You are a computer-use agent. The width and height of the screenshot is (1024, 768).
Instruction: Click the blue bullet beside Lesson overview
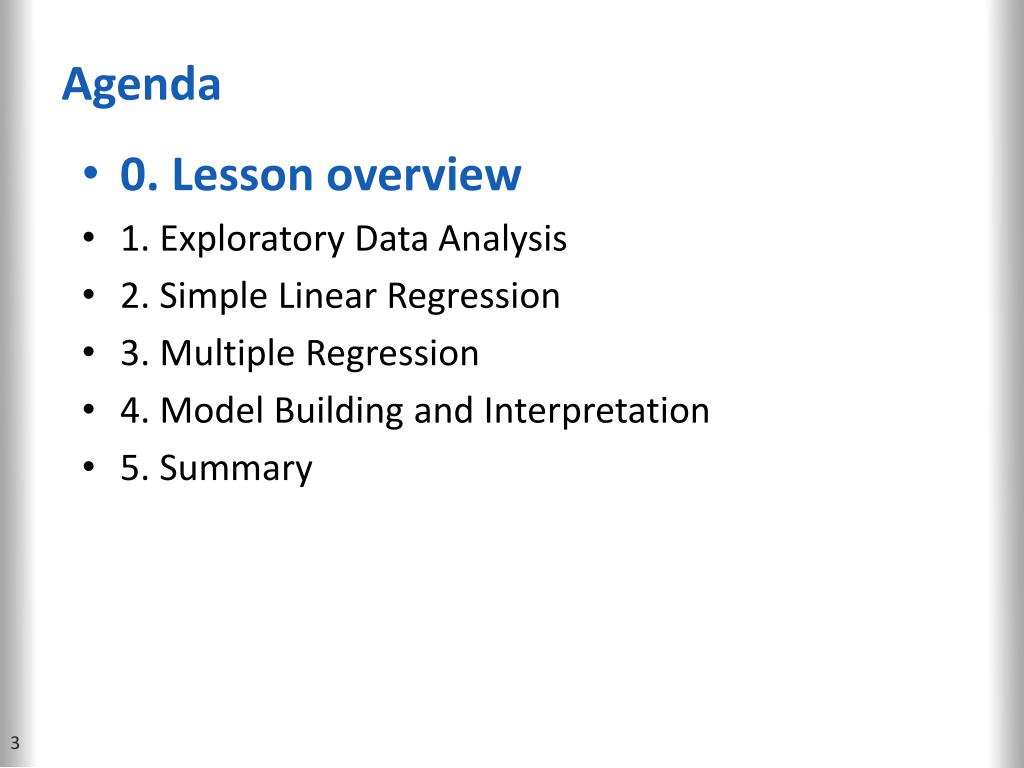pyautogui.click(x=90, y=174)
